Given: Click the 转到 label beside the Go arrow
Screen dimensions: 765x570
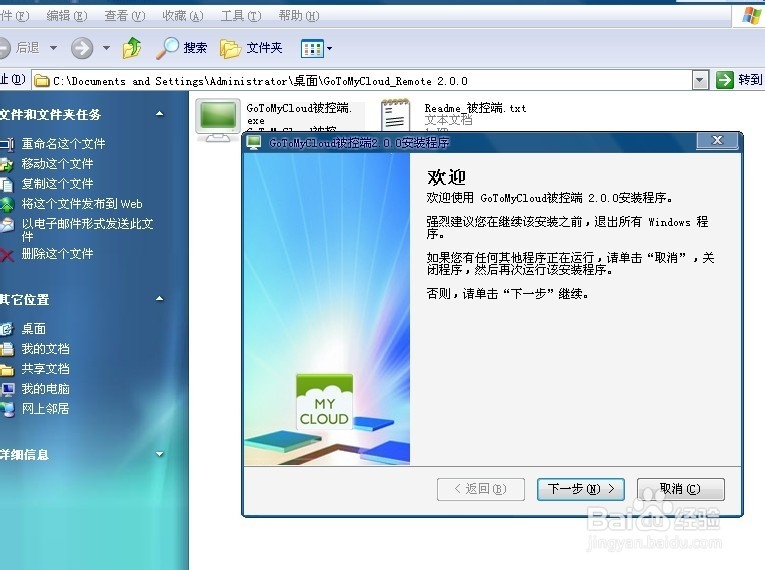Looking at the screenshot, I should pos(750,80).
